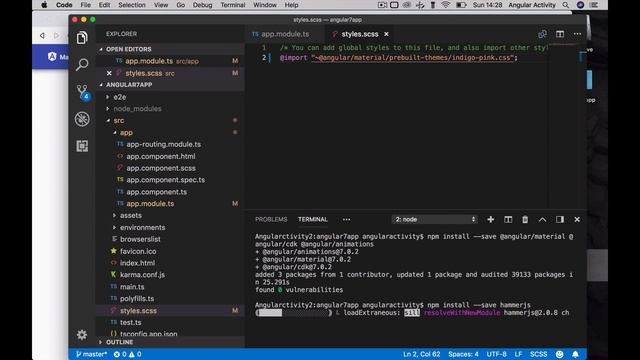Open the panel overflow ellipsis menu

tap(346, 220)
